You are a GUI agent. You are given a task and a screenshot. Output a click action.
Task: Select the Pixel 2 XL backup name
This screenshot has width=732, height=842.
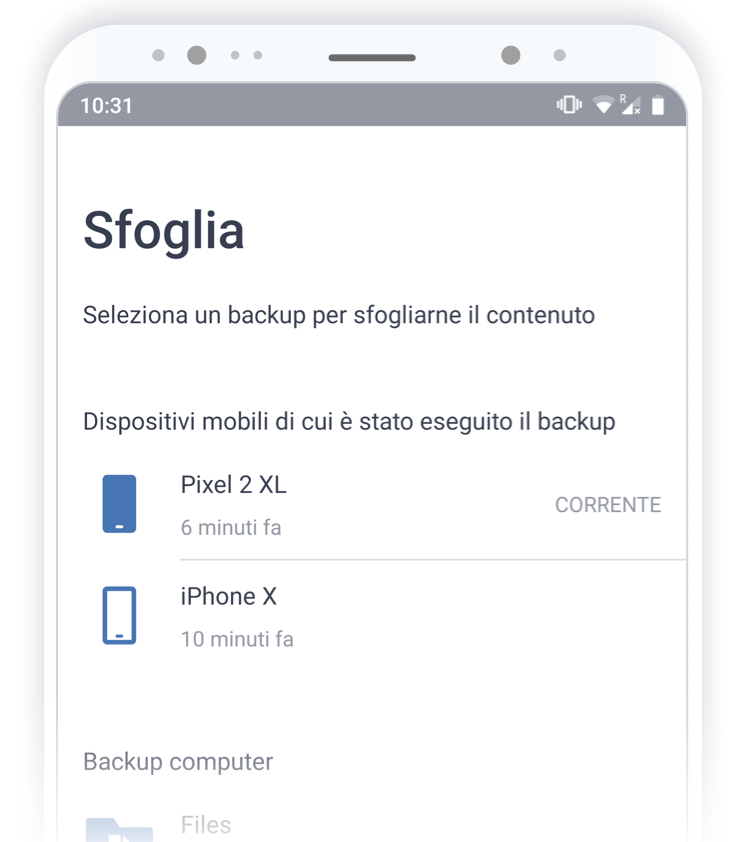[x=233, y=485]
